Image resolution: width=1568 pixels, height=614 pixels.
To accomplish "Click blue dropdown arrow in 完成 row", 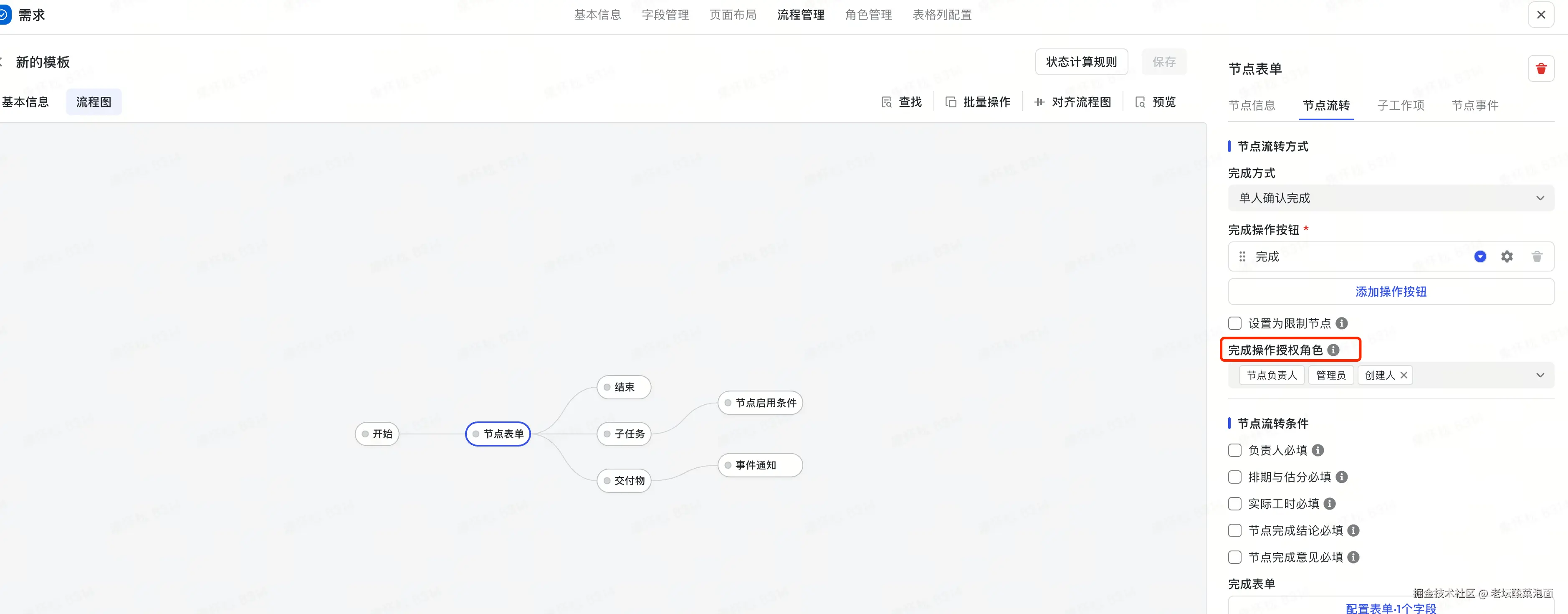I will pyautogui.click(x=1480, y=256).
